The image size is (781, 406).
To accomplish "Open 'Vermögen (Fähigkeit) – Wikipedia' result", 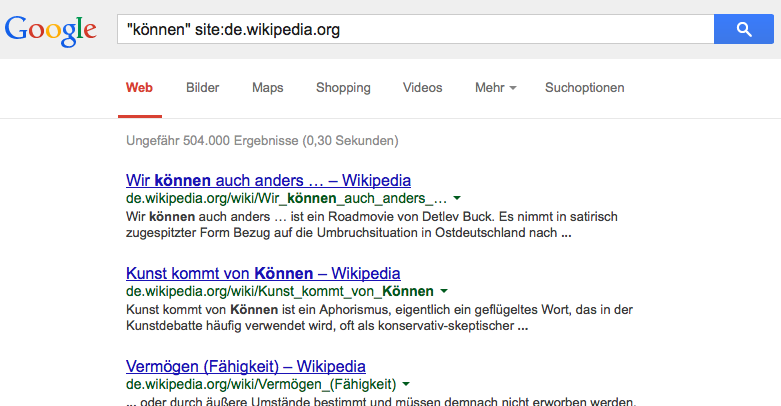I will 246,367.
